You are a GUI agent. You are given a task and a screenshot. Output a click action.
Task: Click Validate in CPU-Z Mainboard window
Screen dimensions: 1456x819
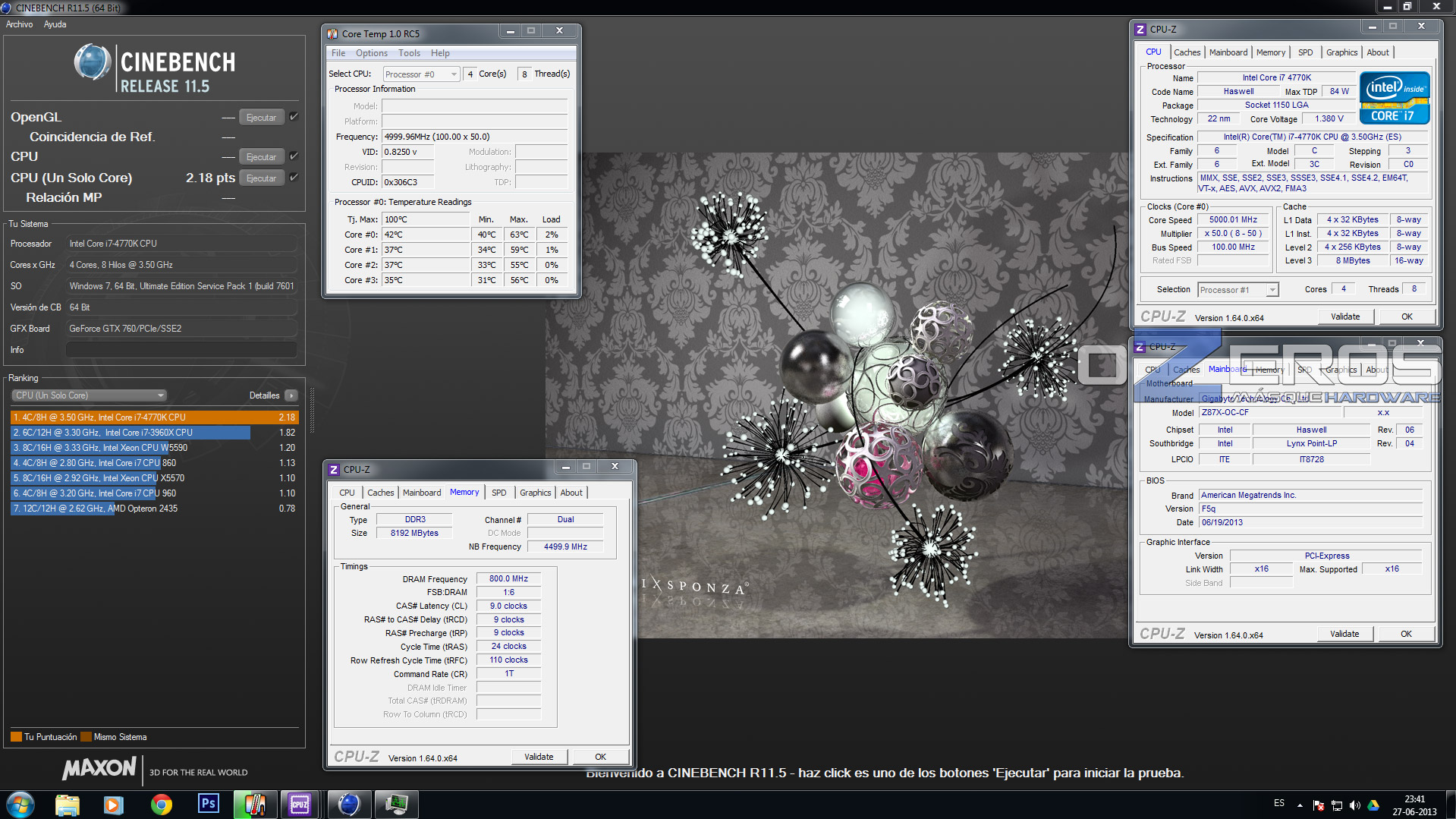(1344, 634)
